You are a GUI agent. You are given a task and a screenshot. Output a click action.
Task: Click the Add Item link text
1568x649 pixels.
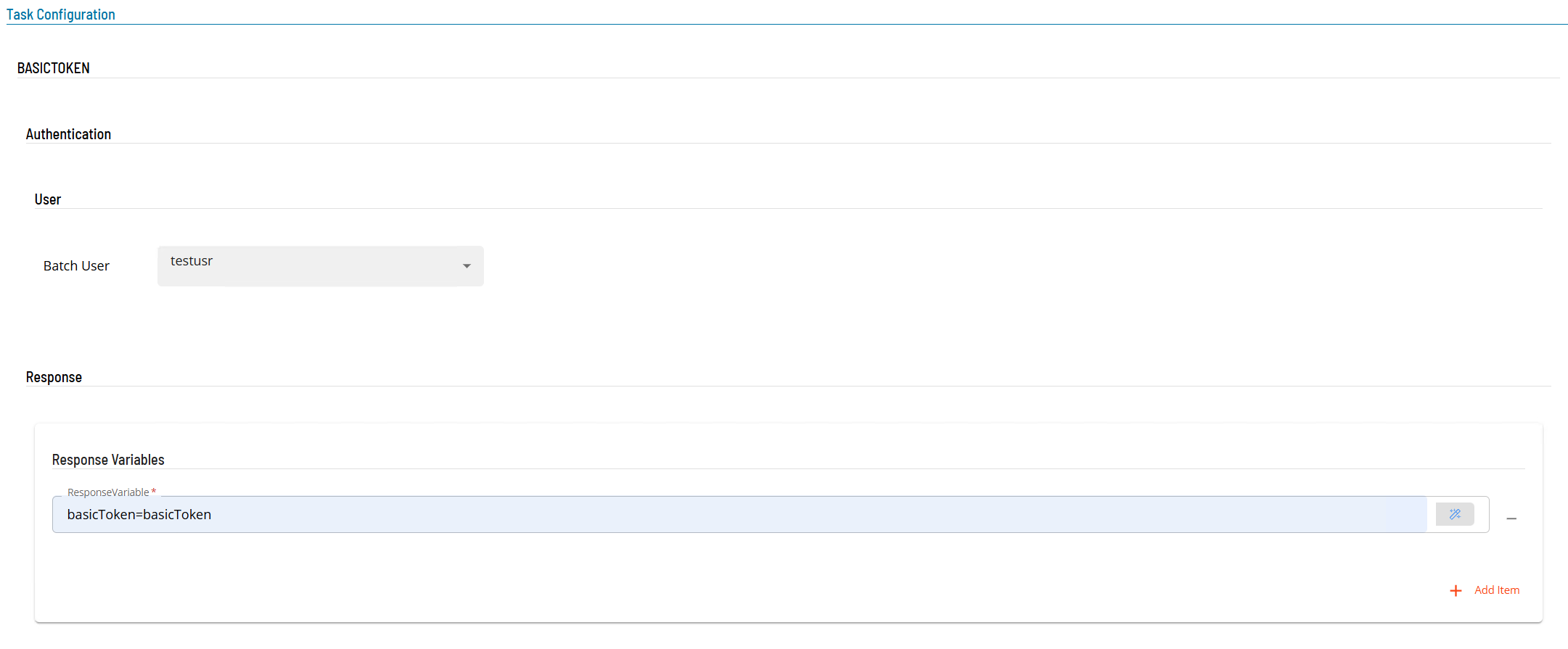click(1497, 590)
